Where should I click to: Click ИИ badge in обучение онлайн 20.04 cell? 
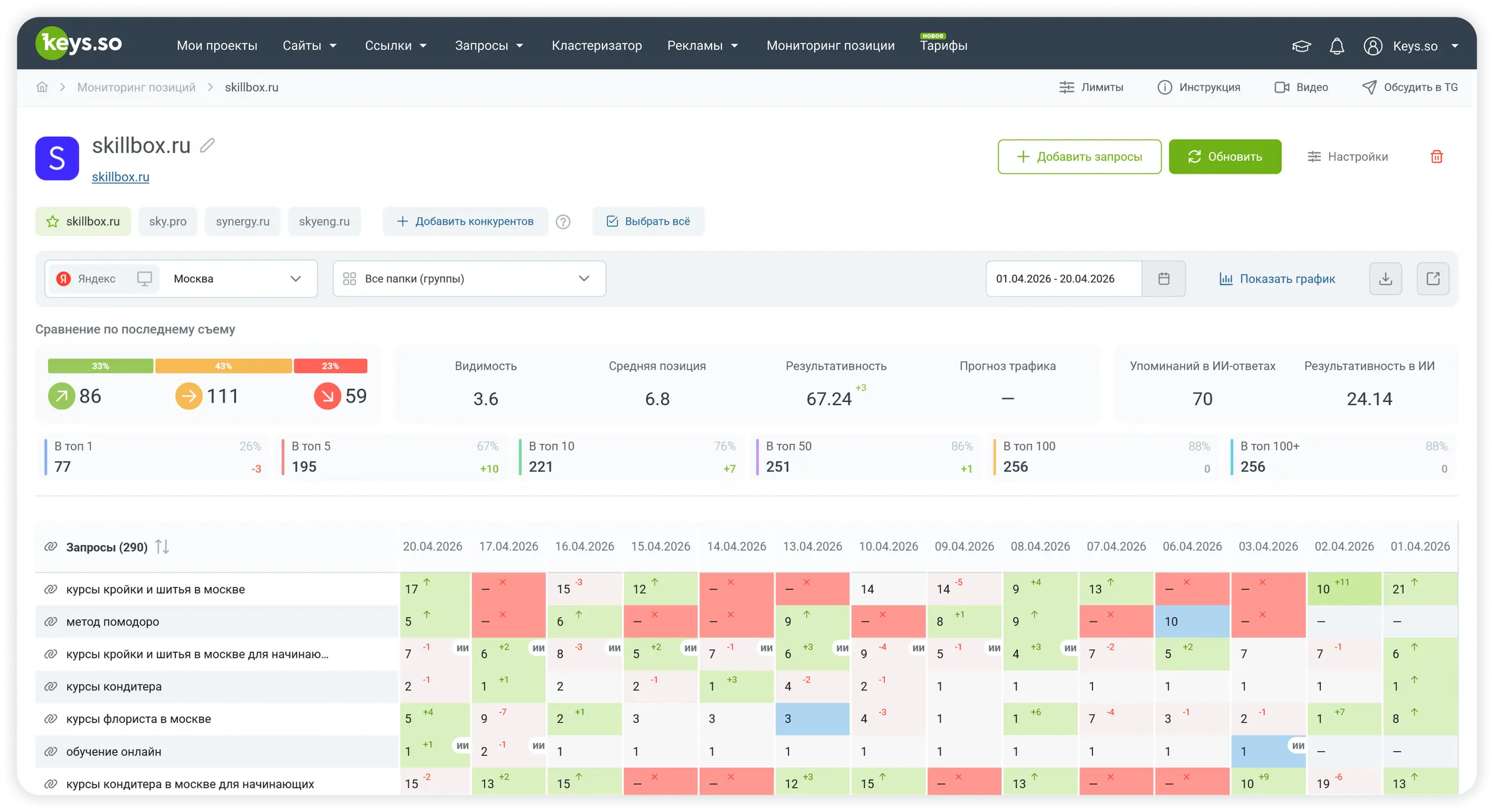(463, 745)
